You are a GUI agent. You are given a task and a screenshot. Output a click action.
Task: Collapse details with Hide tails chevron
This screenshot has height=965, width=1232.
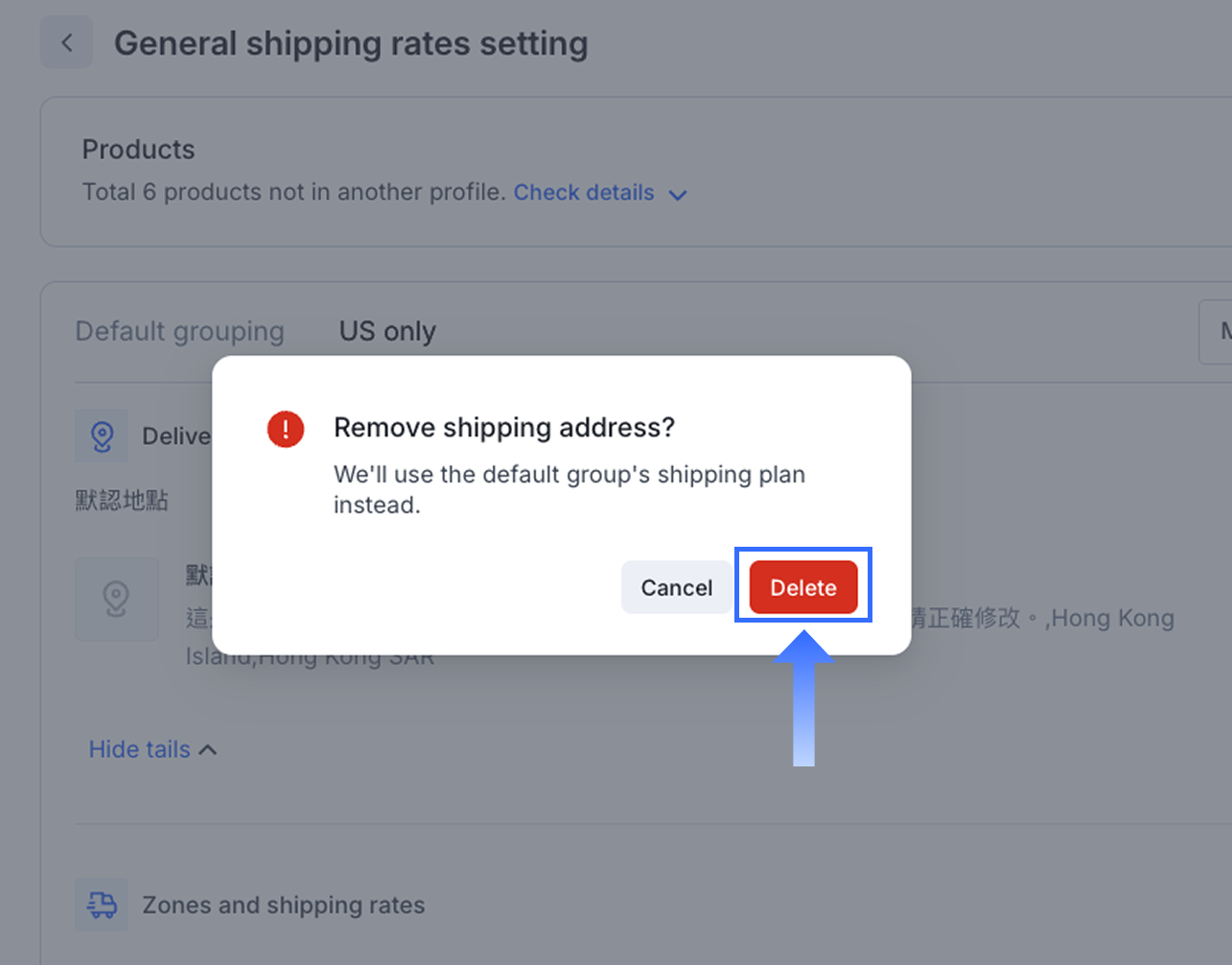(208, 750)
